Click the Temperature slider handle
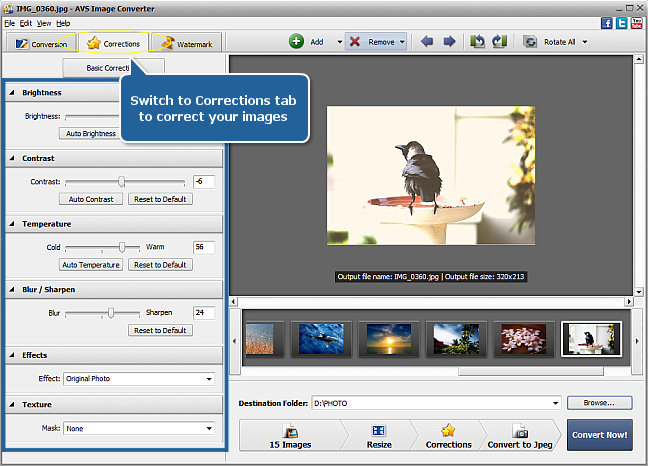Viewport: 648px width, 466px height. pos(122,247)
